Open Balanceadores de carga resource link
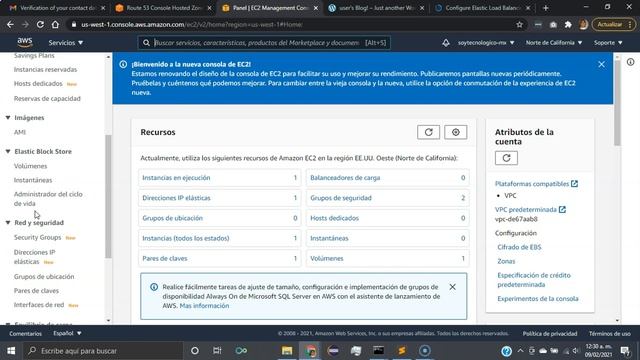 (345, 178)
